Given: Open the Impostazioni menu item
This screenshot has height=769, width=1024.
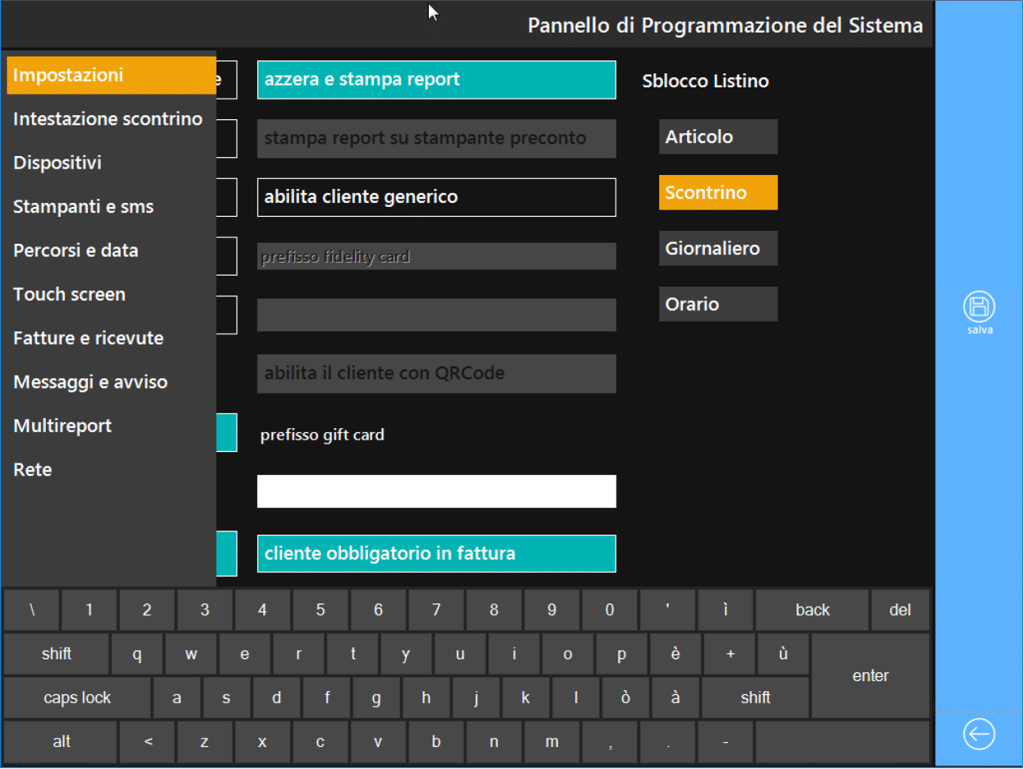Looking at the screenshot, I should 111,75.
